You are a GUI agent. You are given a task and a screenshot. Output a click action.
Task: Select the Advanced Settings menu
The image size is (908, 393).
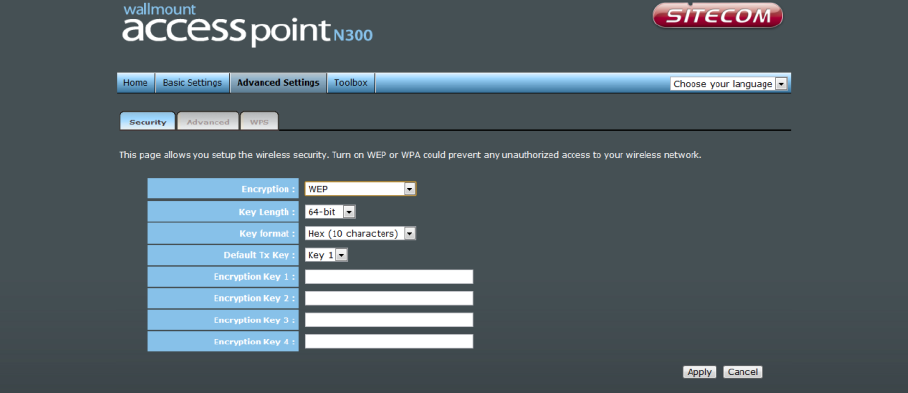279,83
